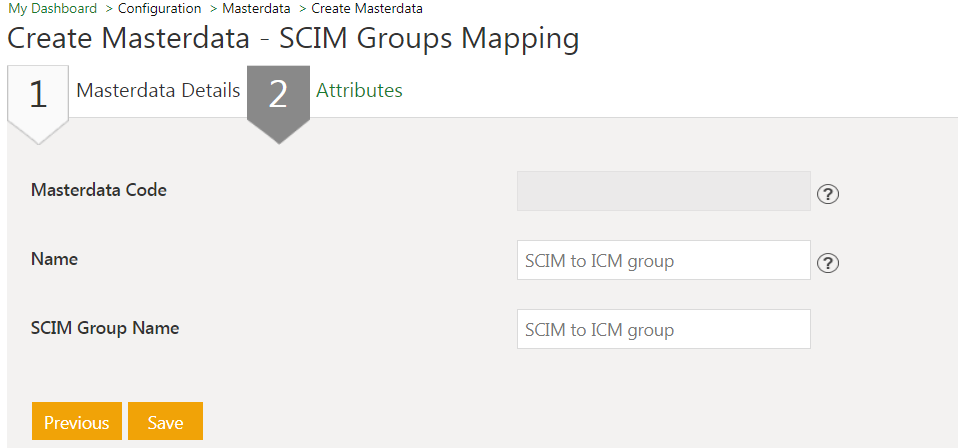Click the Name field label
958x448 pixels.
pos(55,258)
